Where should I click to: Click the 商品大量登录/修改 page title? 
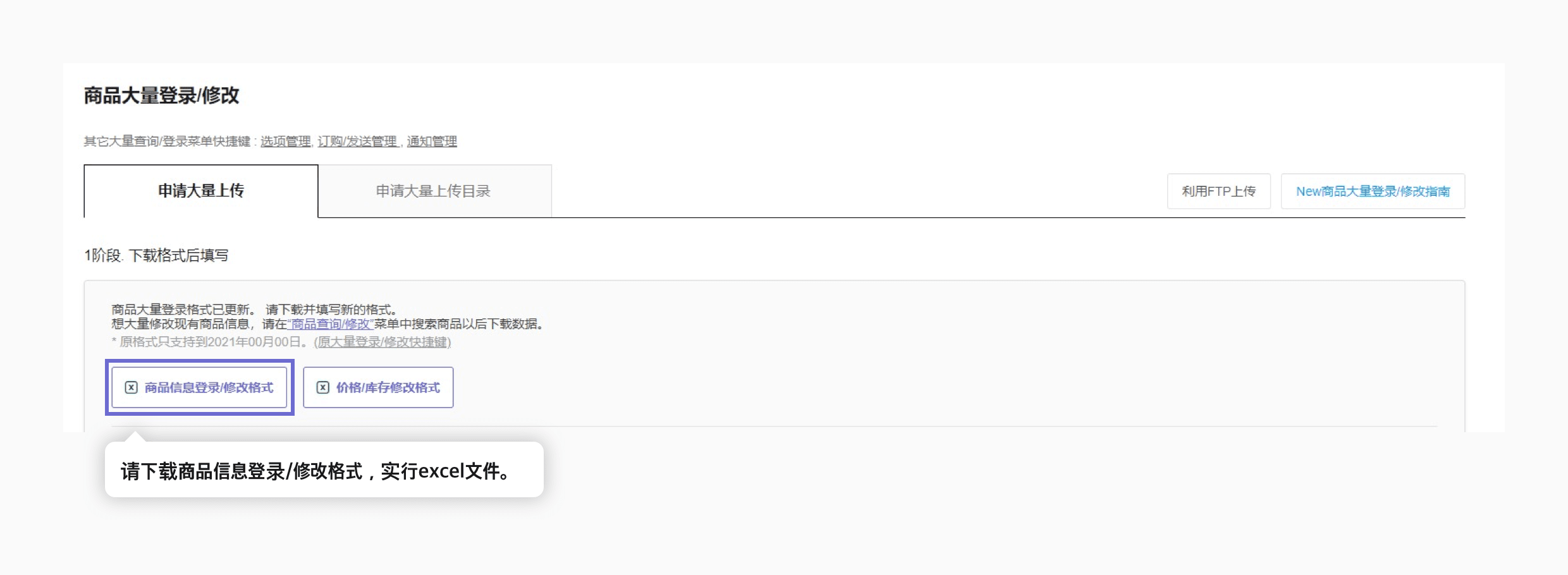click(x=162, y=95)
